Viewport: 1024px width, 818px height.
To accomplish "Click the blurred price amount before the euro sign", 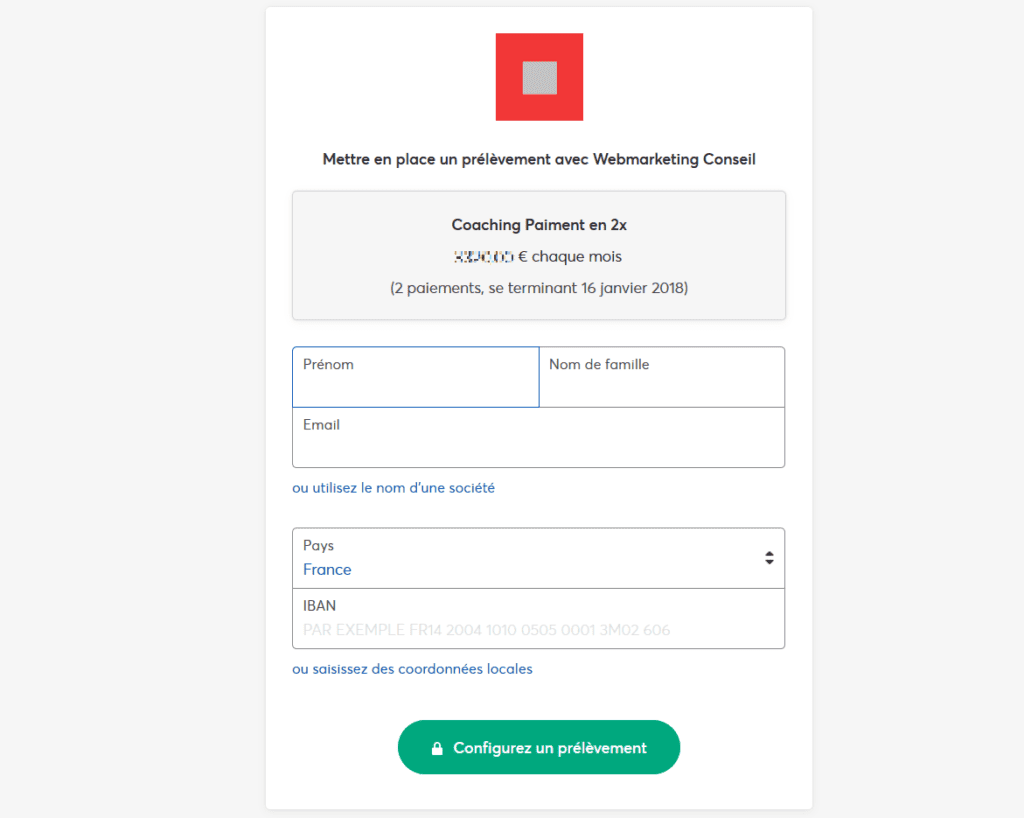I will [x=483, y=257].
